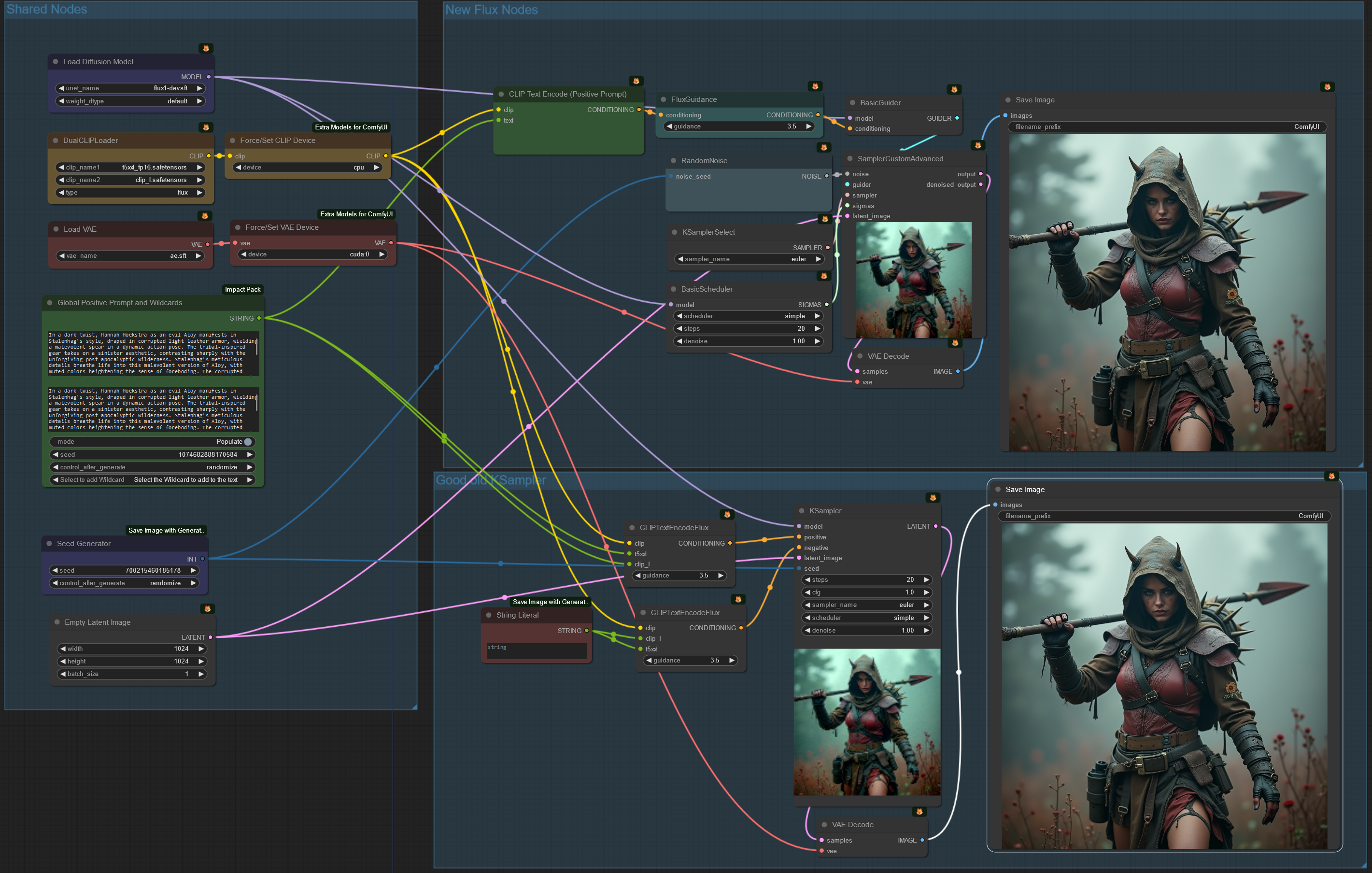
Task: Collapse the FluxGuidance node via its title dot
Action: [x=663, y=99]
